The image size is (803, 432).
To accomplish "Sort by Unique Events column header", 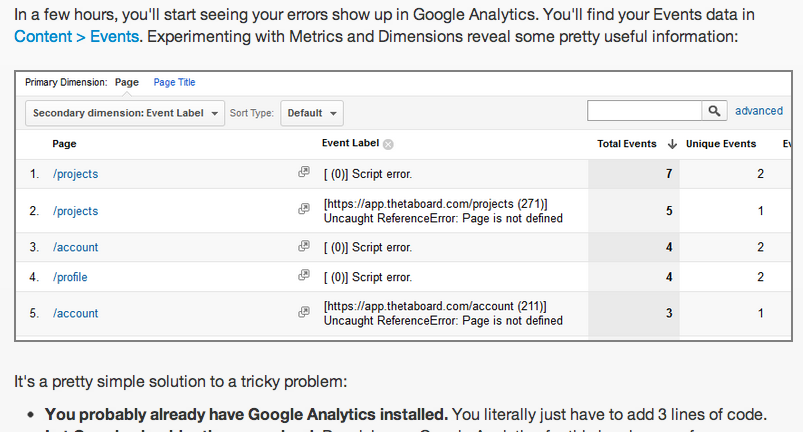I will click(720, 144).
